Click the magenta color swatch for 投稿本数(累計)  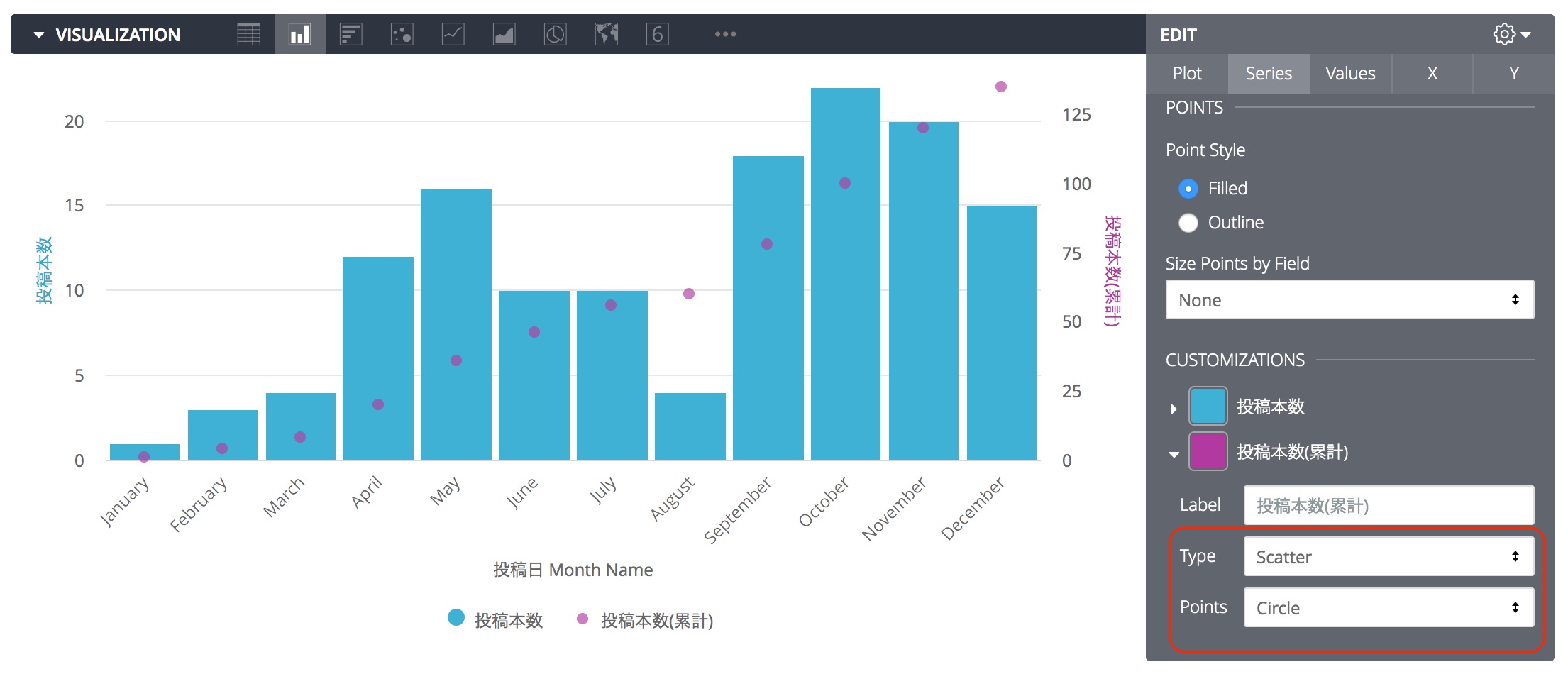[1208, 451]
